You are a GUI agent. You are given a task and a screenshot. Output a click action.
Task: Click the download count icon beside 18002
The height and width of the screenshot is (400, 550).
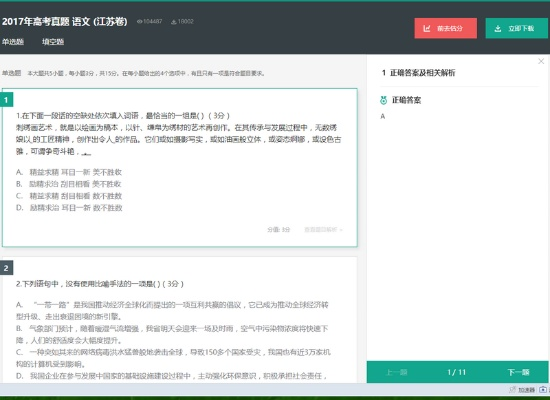[173, 22]
